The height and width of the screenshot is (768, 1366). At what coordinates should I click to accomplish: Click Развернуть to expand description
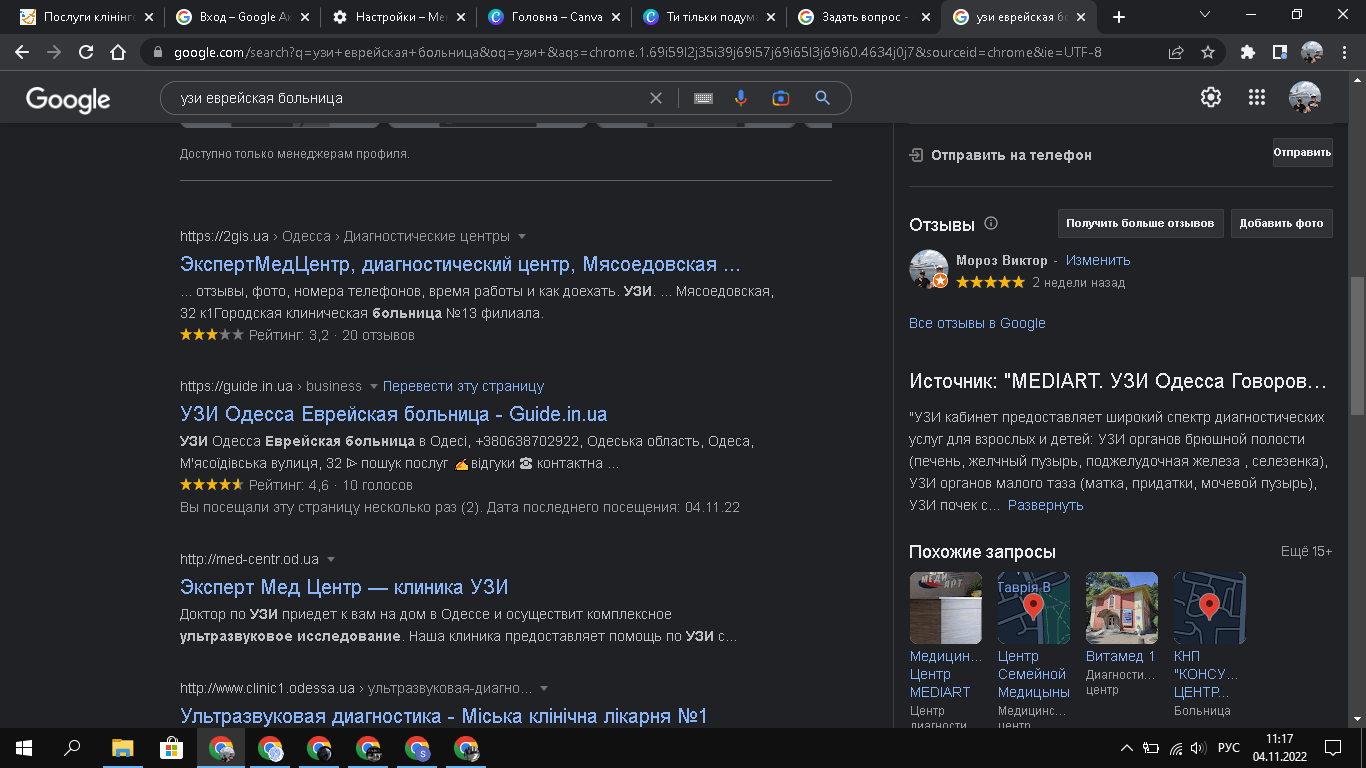(x=1045, y=505)
